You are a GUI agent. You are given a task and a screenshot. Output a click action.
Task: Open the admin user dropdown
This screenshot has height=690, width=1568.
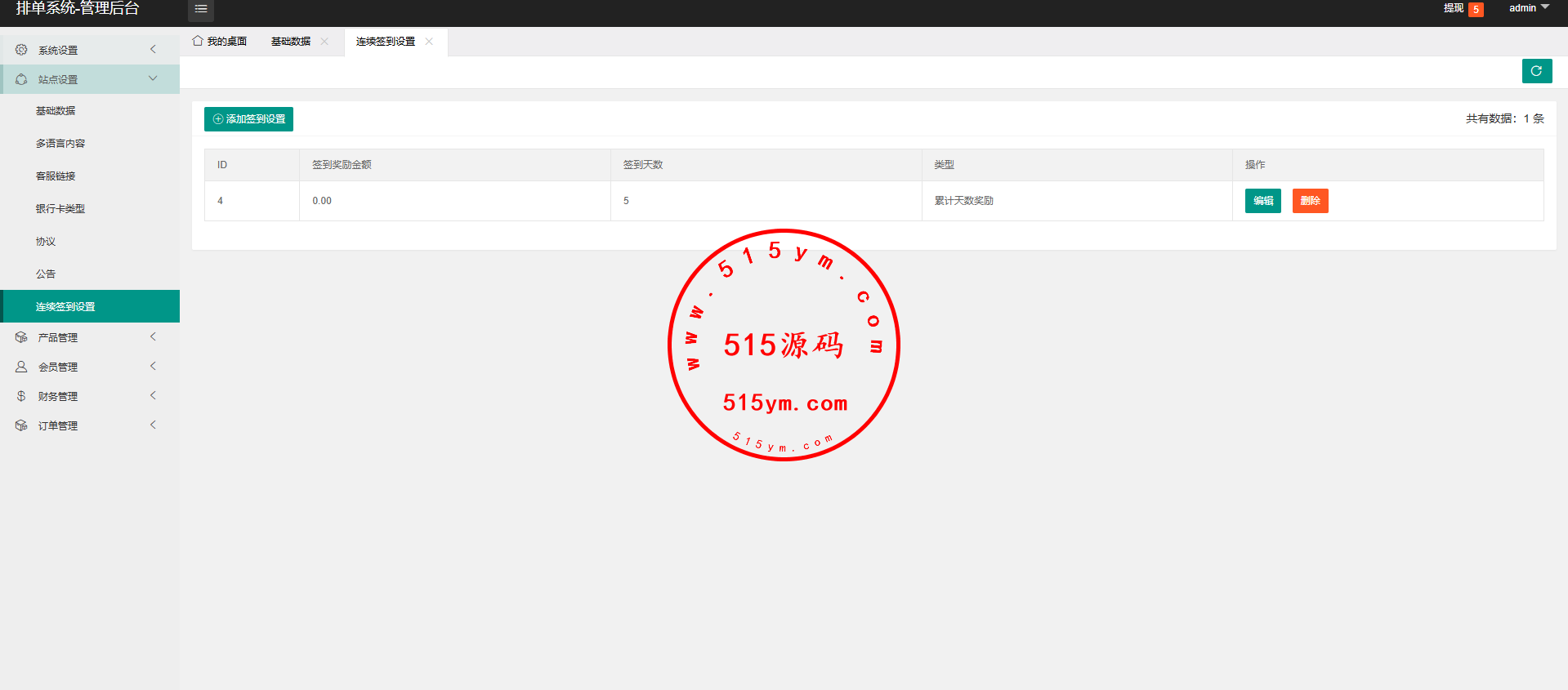(1528, 8)
